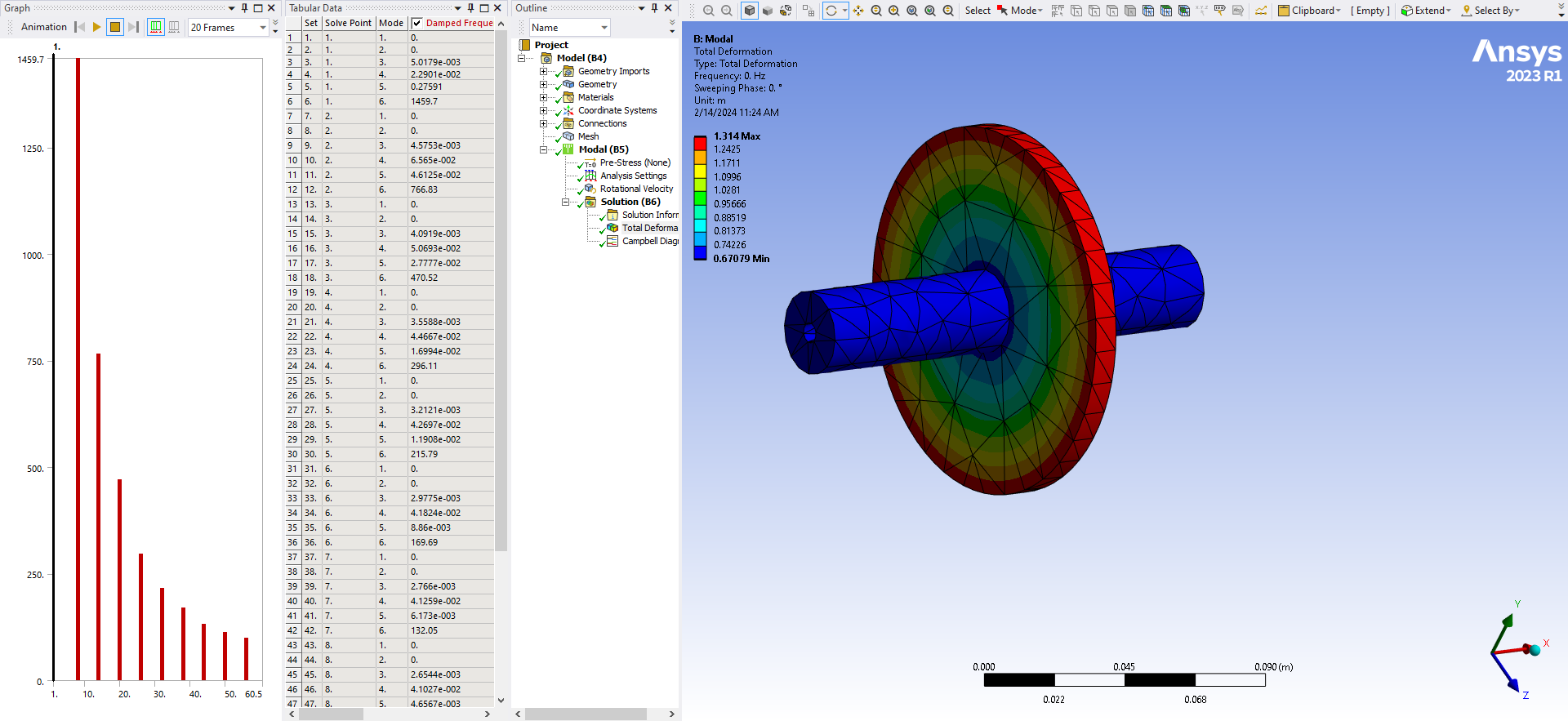Go to the previous animation frame
The width and height of the screenshot is (1568, 721).
pos(80,27)
